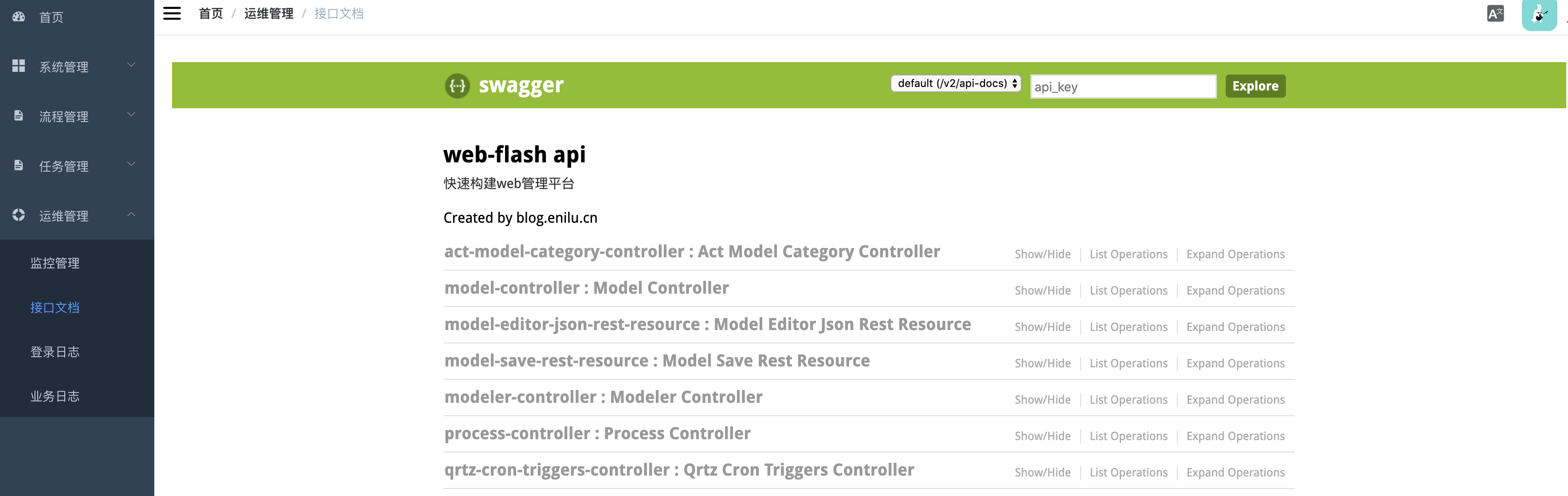Collapse the 运维管理 submenu chevron
Viewport: 1568px width, 496px height.
coord(131,214)
